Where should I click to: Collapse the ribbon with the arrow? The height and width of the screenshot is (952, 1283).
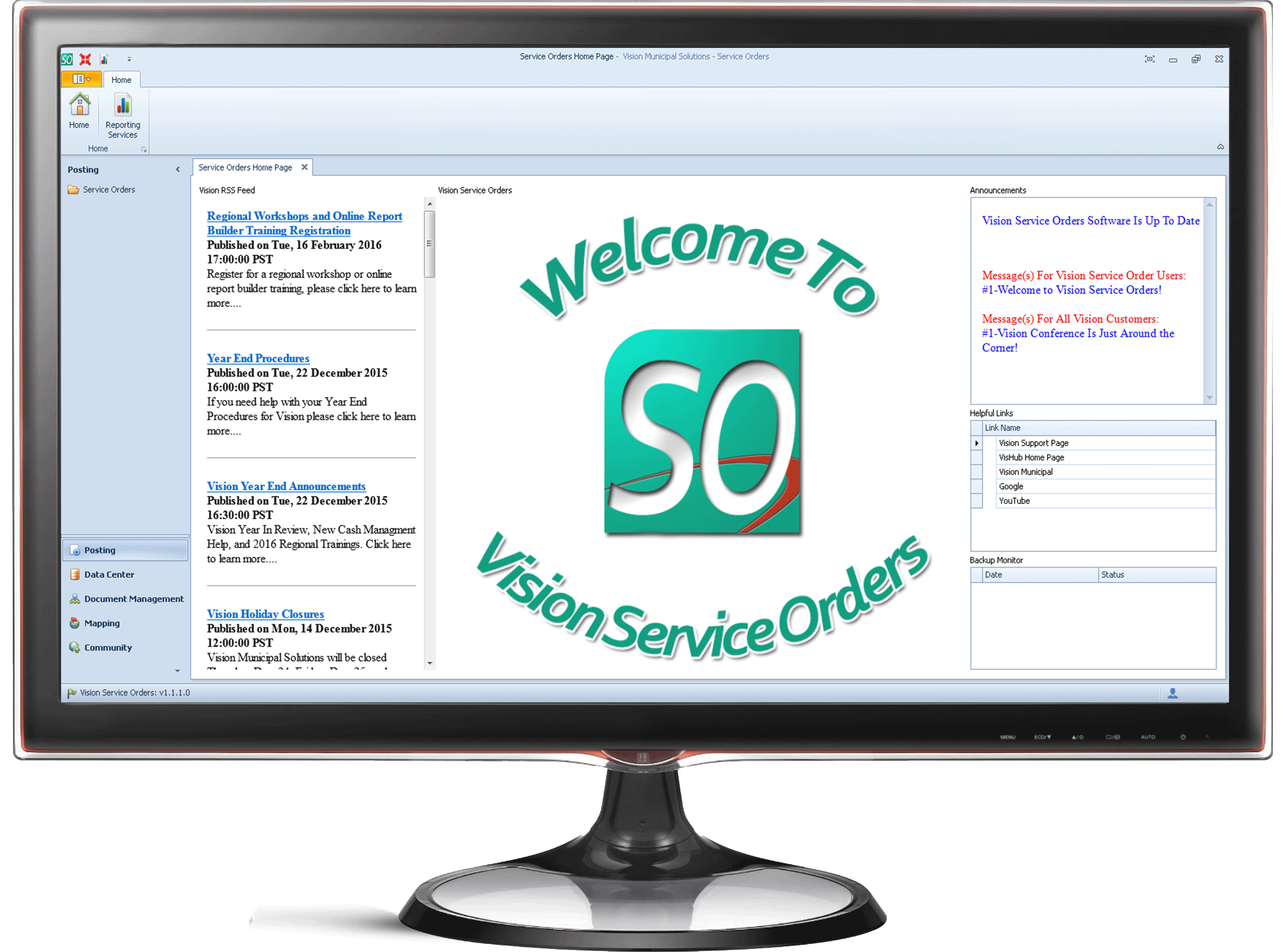[1220, 147]
